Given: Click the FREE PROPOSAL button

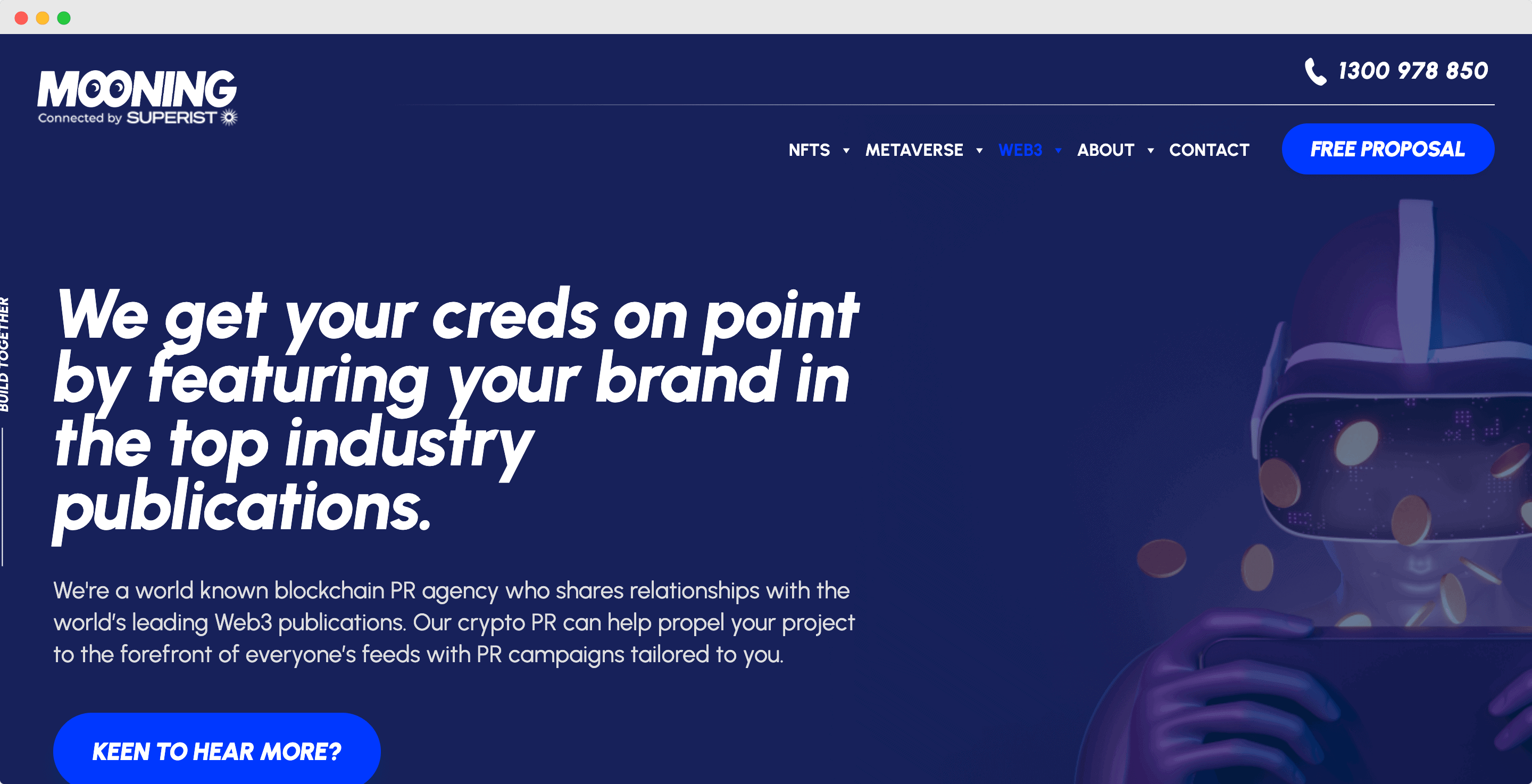Looking at the screenshot, I should [1388, 150].
